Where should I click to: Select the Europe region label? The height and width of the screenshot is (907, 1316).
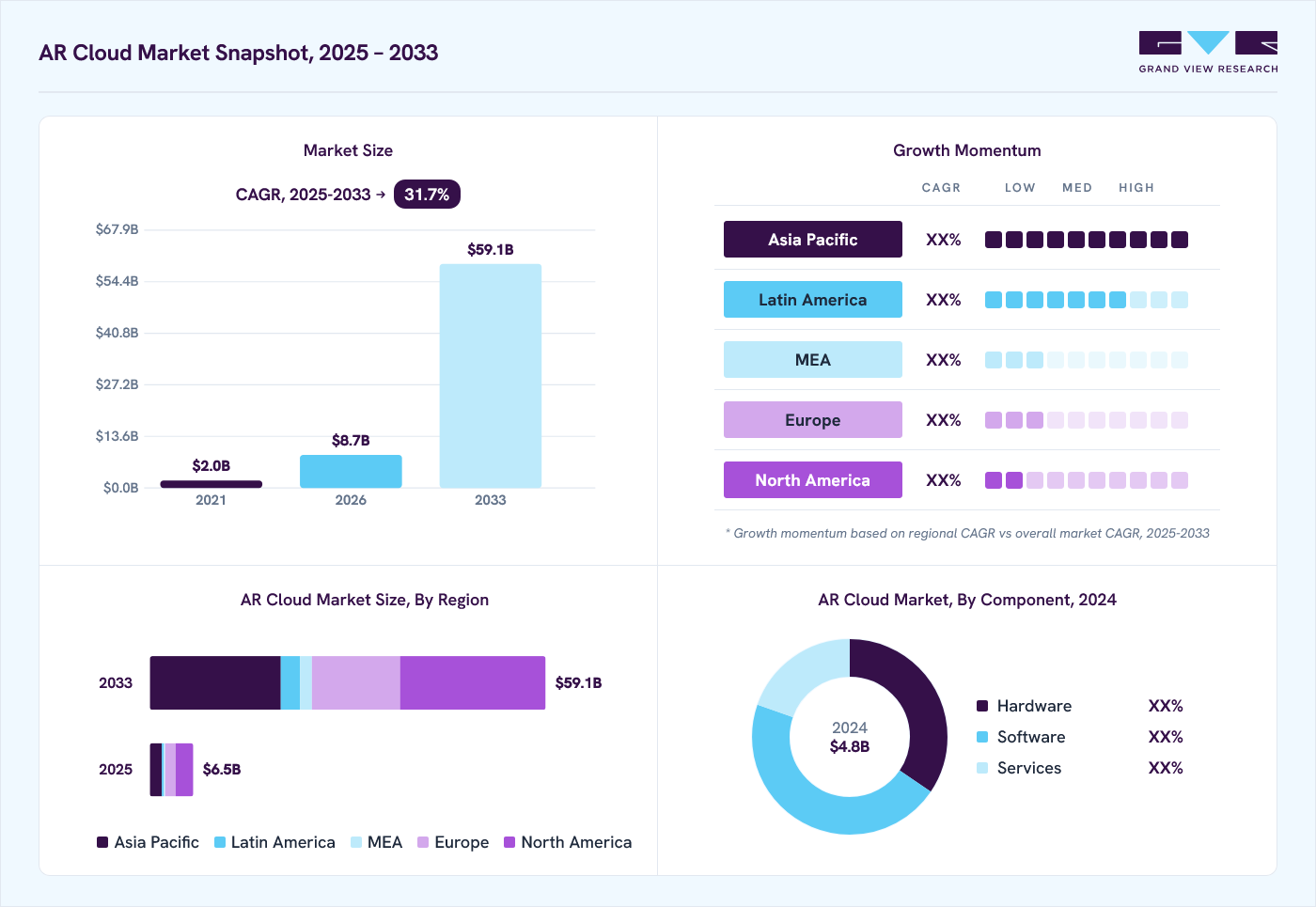coord(813,420)
